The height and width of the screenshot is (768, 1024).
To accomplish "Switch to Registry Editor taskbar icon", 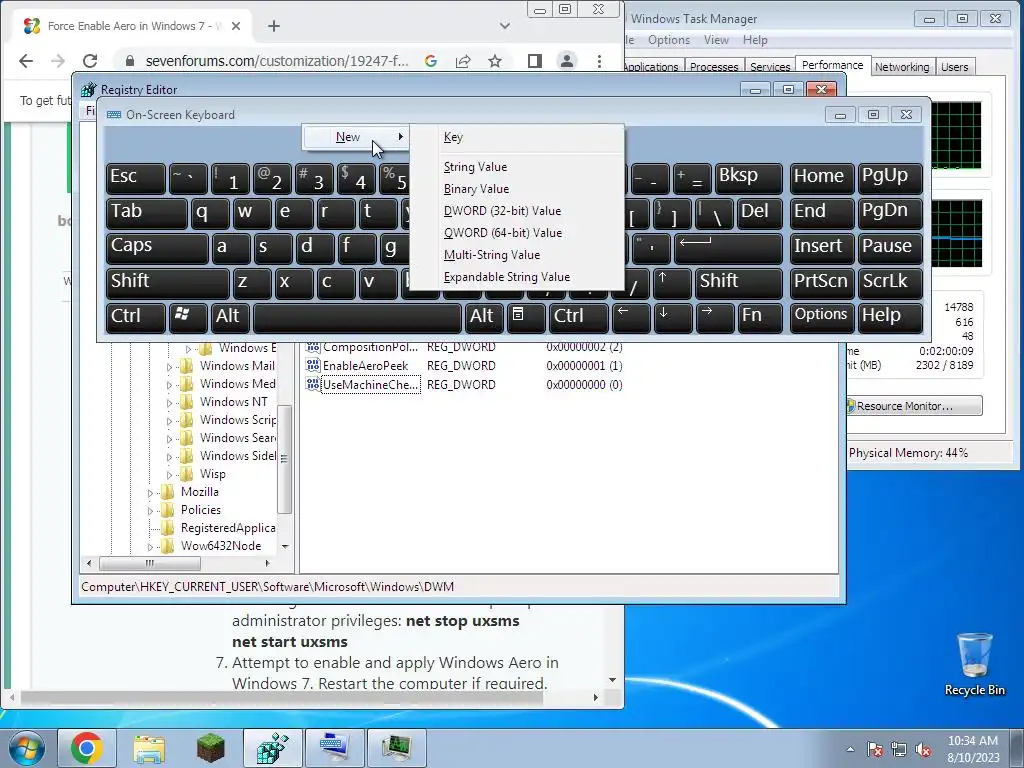I will coord(272,748).
